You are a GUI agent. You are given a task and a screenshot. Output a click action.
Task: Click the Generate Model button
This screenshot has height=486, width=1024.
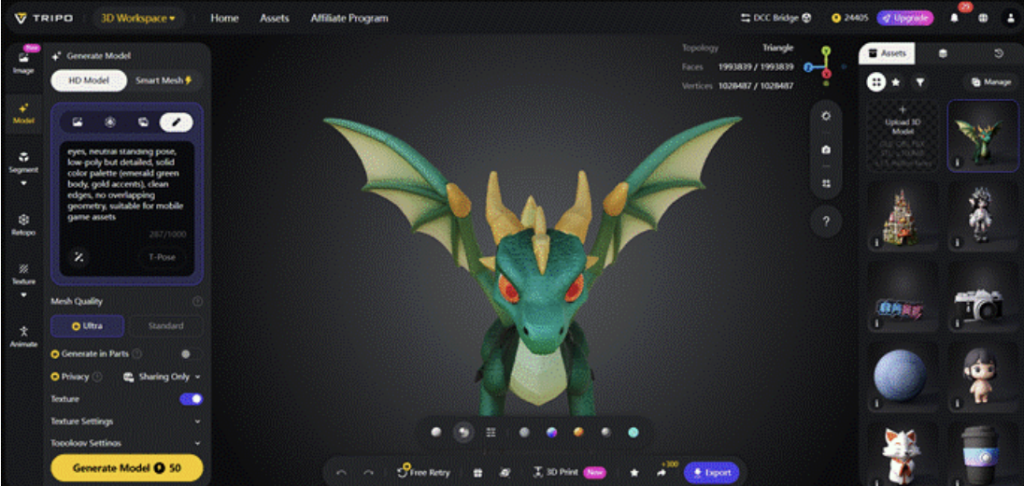(126, 468)
